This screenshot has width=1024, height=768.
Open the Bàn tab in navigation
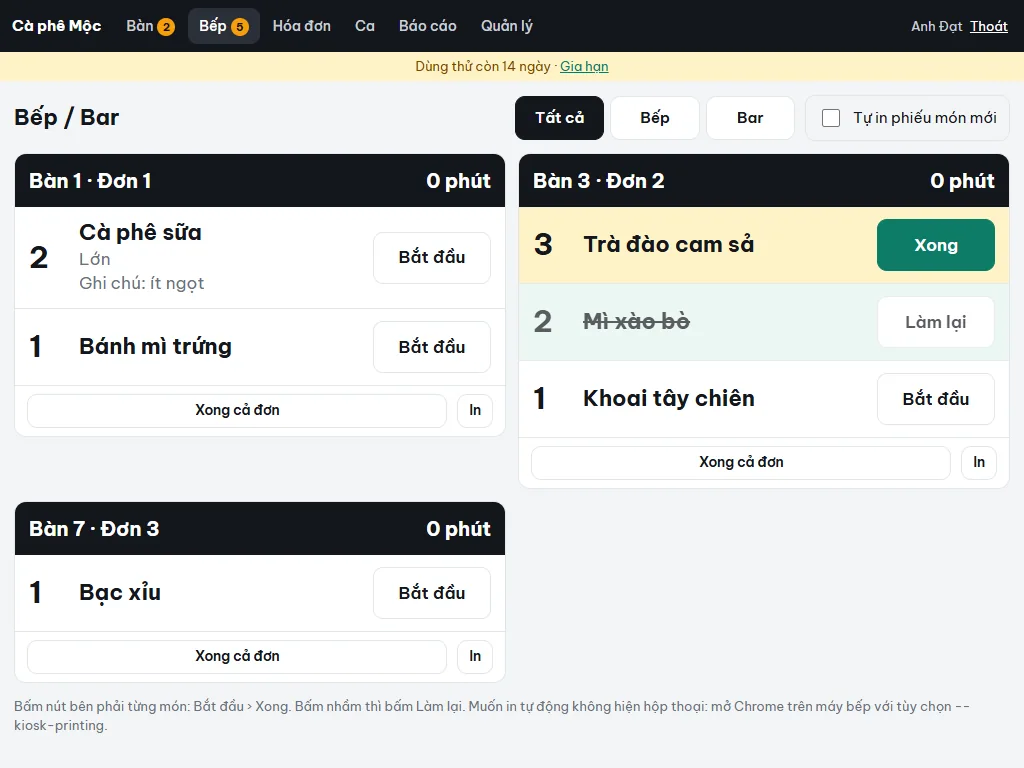pyautogui.click(x=150, y=26)
